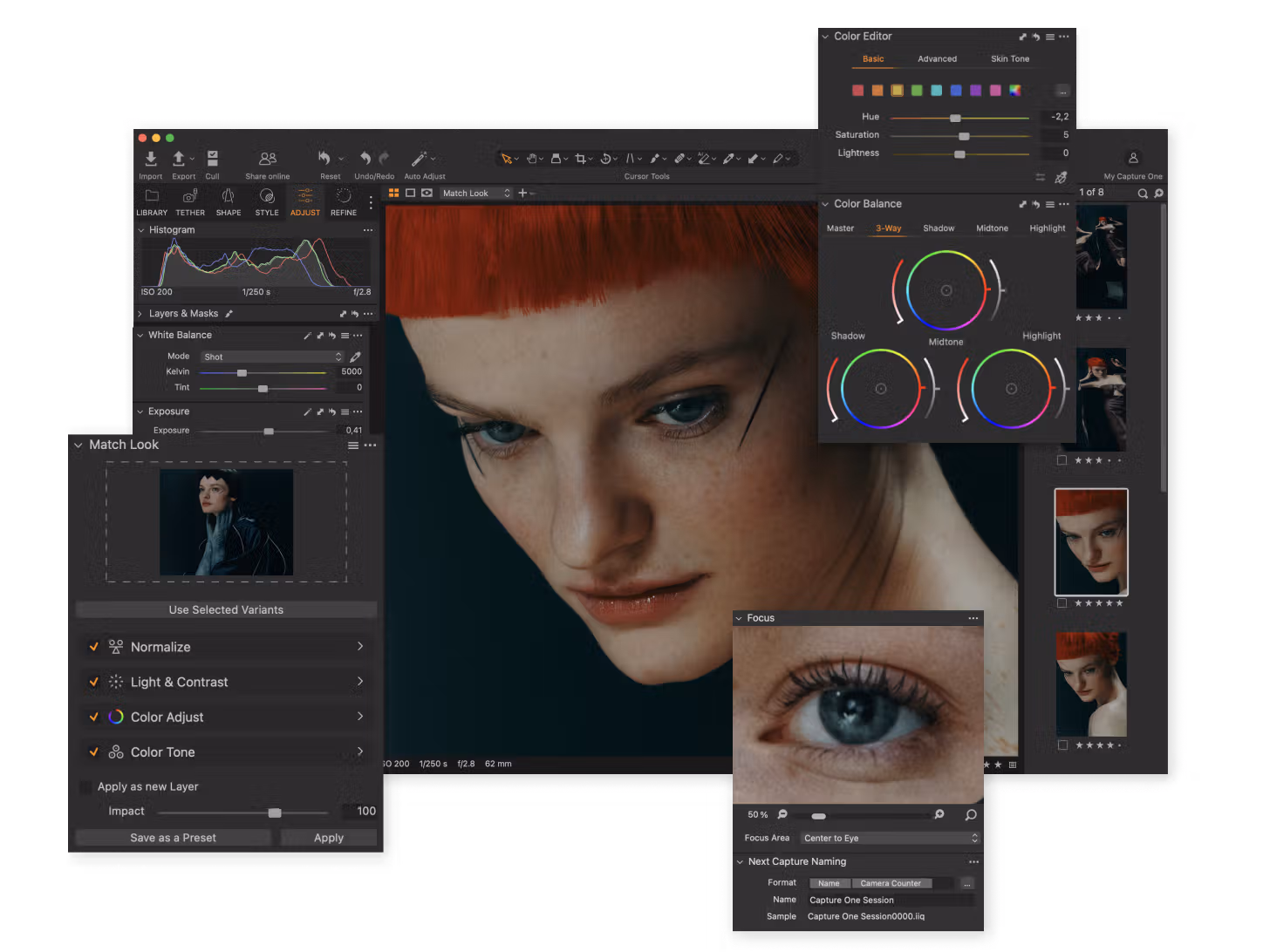
Task: Expand the Layers & Masks panel
Action: click(140, 314)
